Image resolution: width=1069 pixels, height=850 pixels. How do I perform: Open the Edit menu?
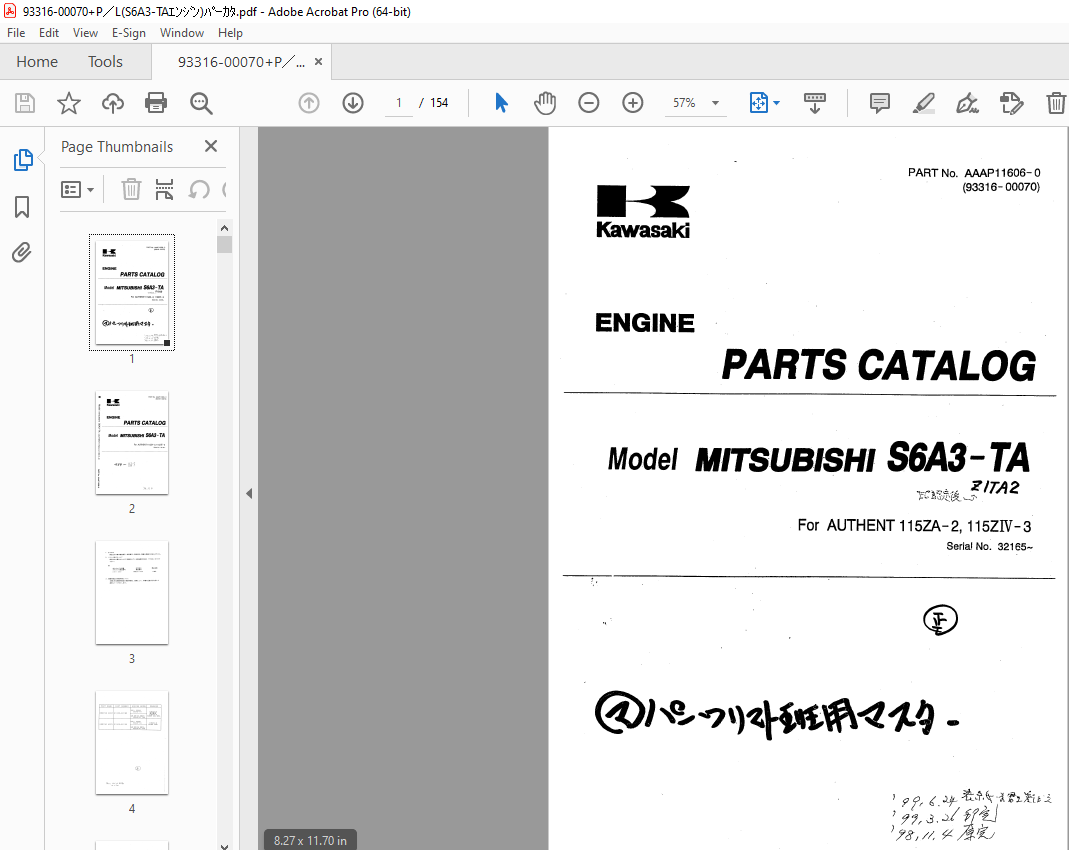click(48, 33)
